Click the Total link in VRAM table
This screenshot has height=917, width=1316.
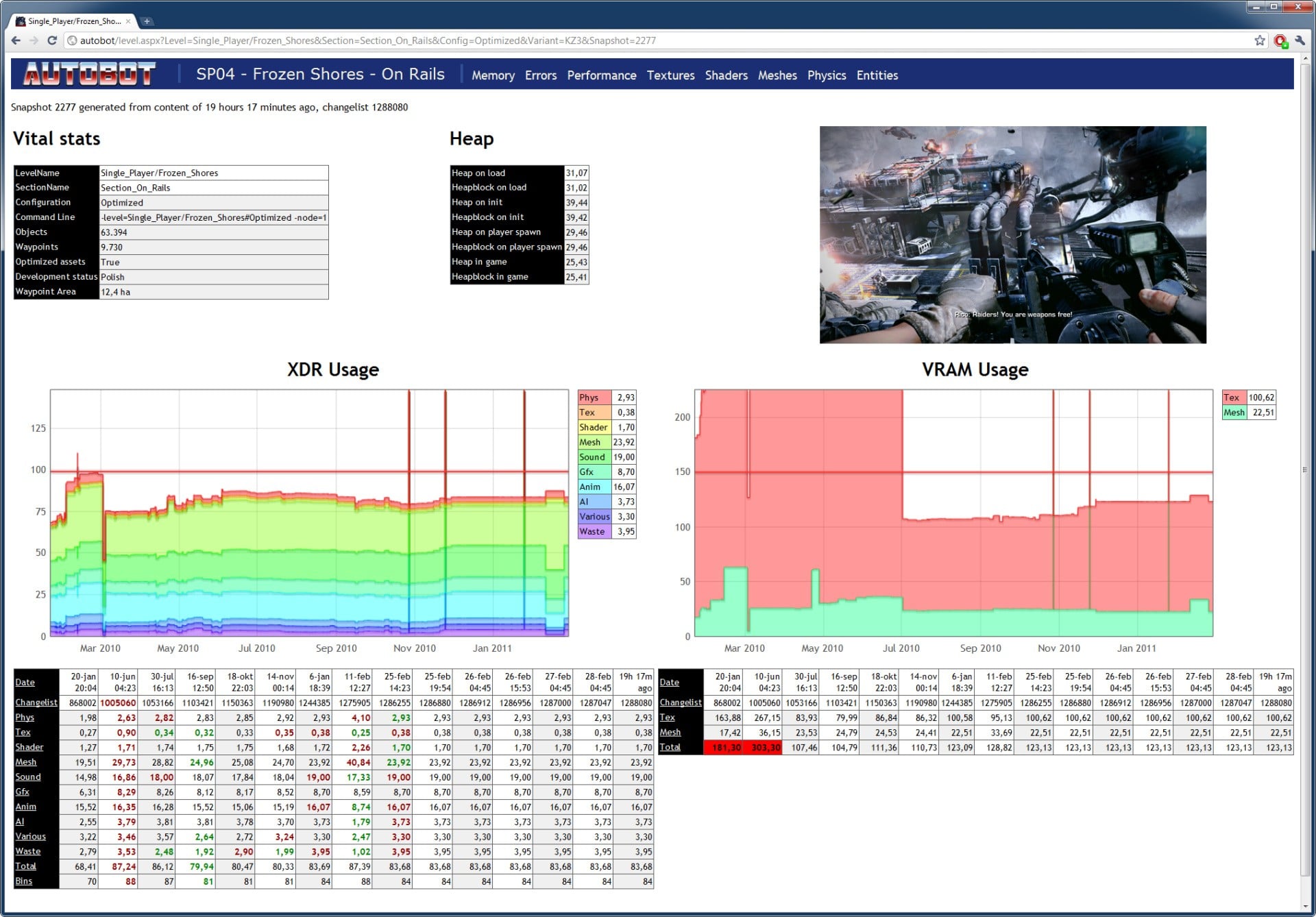click(x=670, y=747)
